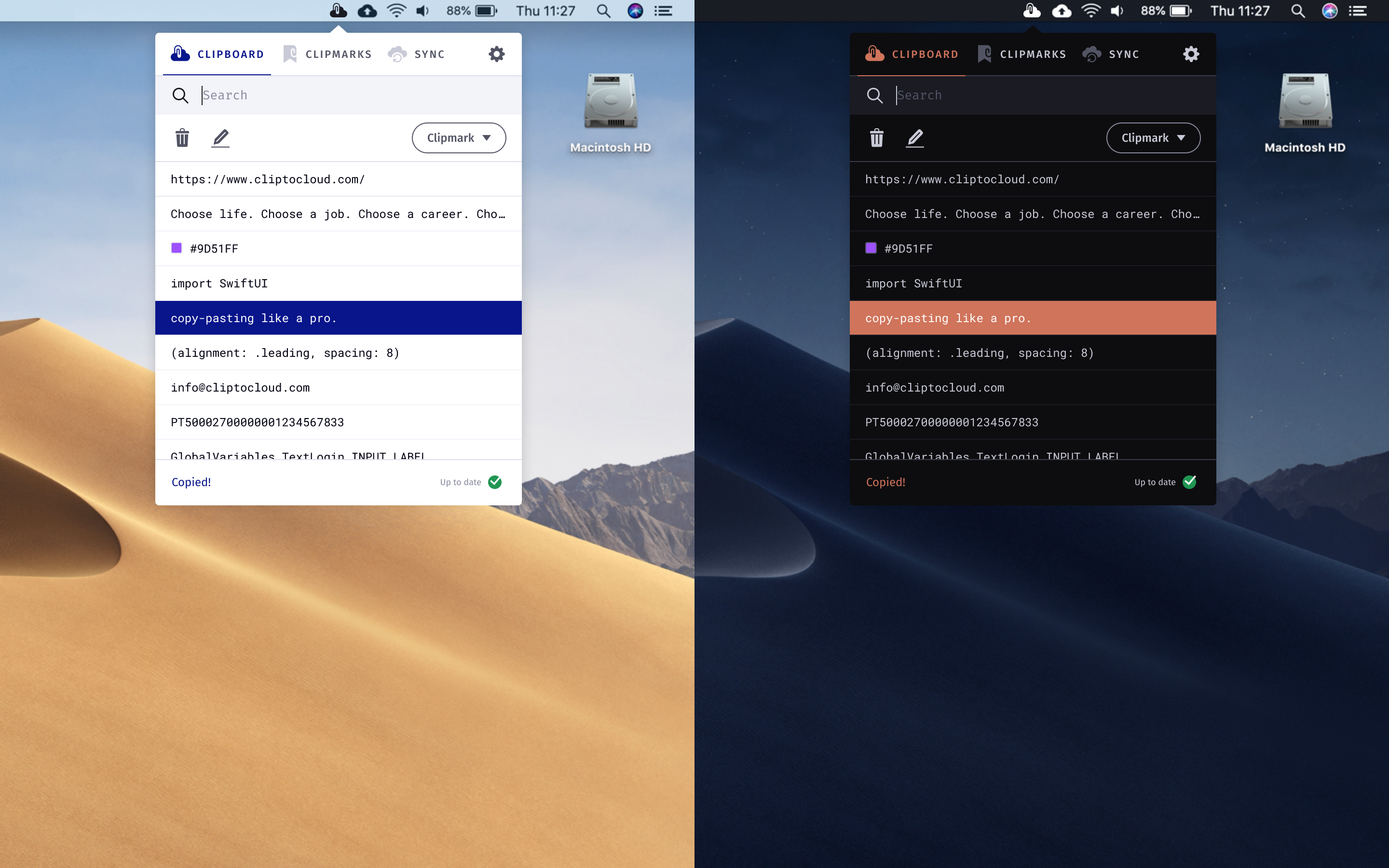Switch to SYNC tab in light panel
The height and width of the screenshot is (868, 1389).
pyautogui.click(x=416, y=54)
